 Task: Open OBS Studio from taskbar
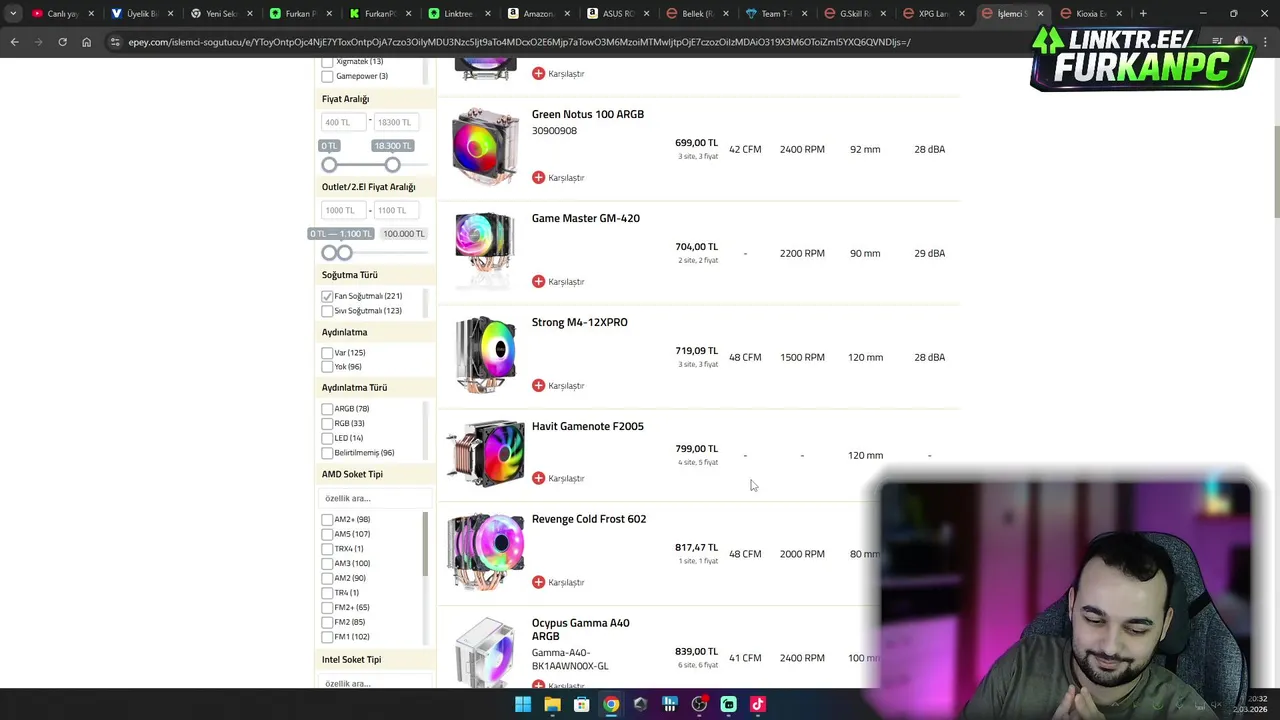699,704
